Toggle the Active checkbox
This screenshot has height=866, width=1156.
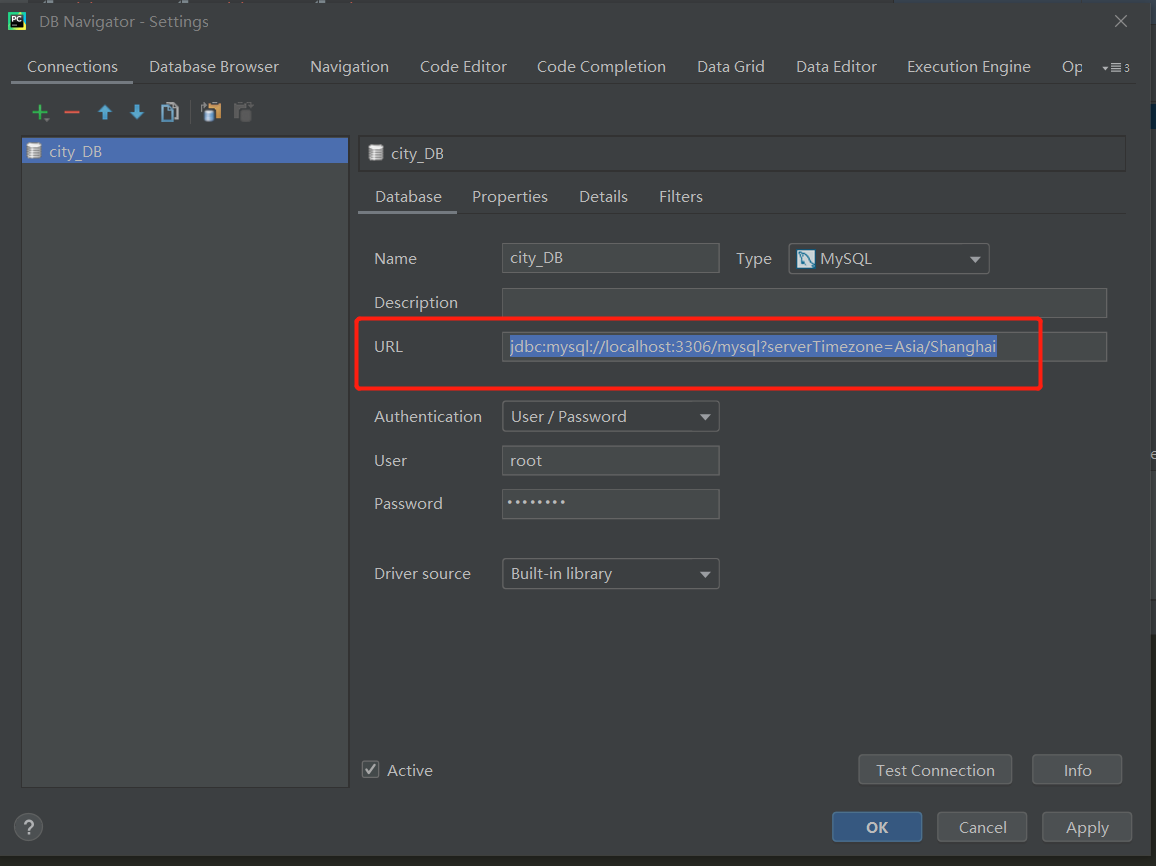370,769
